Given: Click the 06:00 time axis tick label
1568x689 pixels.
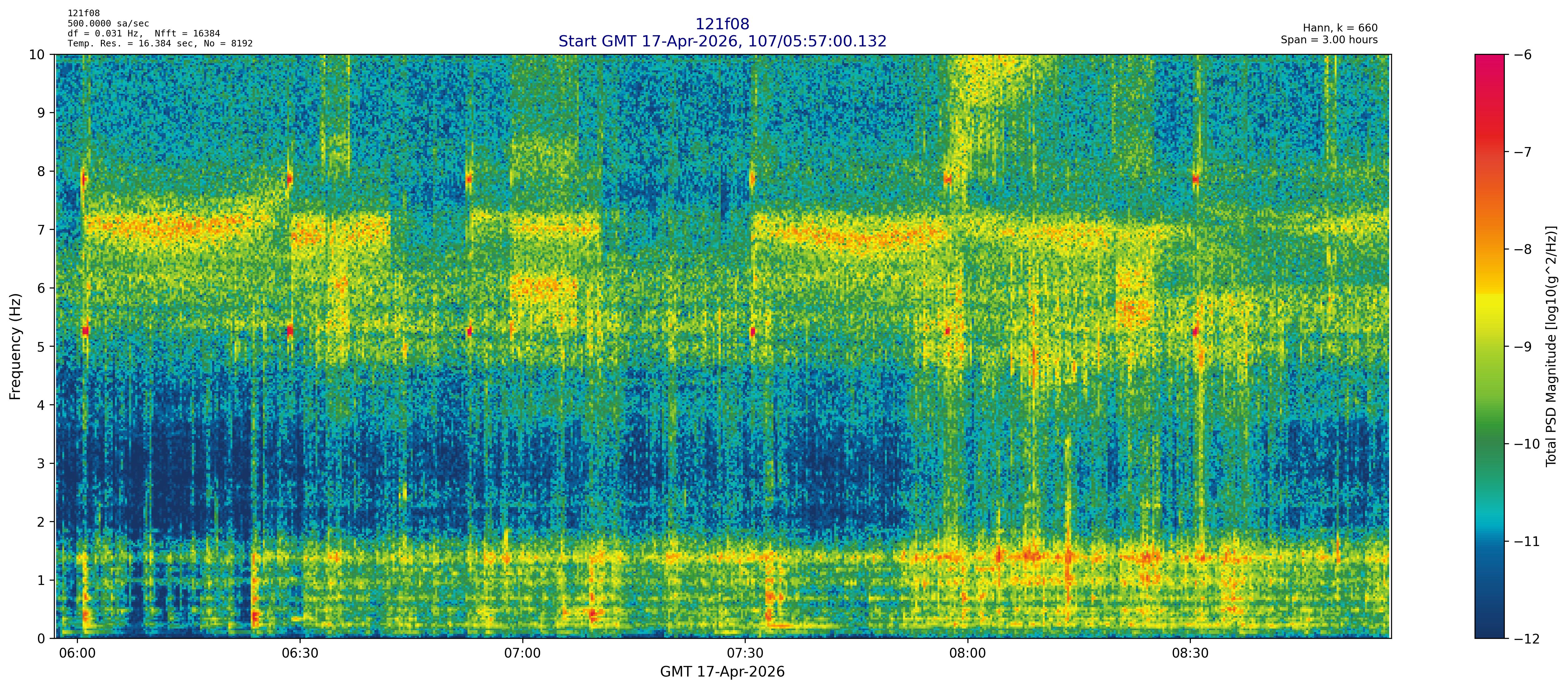Looking at the screenshot, I should (77, 654).
